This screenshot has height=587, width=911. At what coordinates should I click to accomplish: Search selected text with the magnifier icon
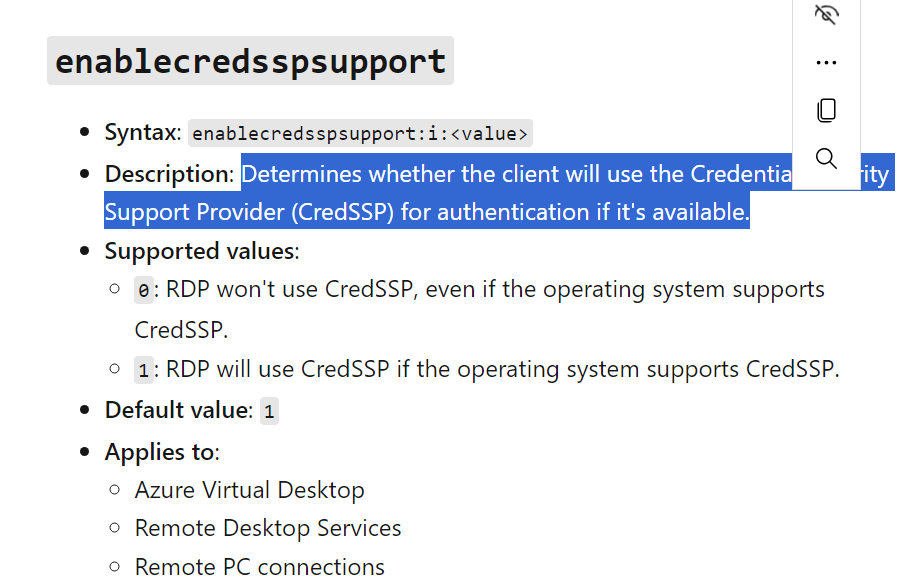[826, 158]
